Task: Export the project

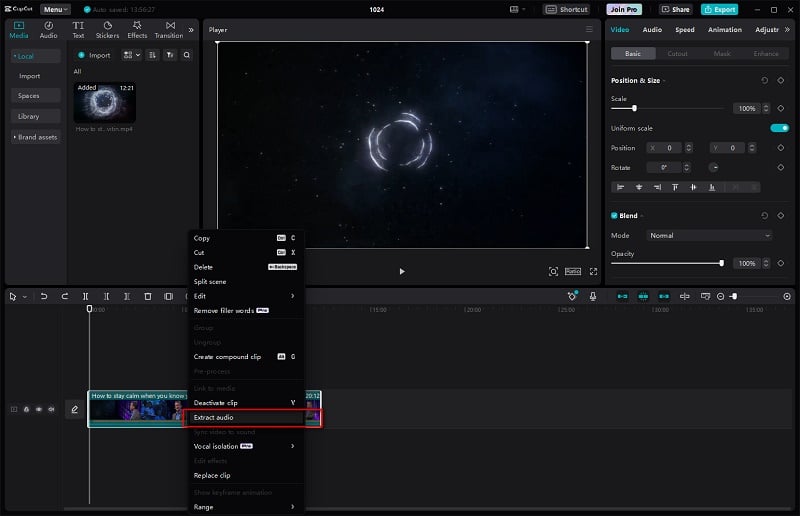Action: pyautogui.click(x=719, y=9)
